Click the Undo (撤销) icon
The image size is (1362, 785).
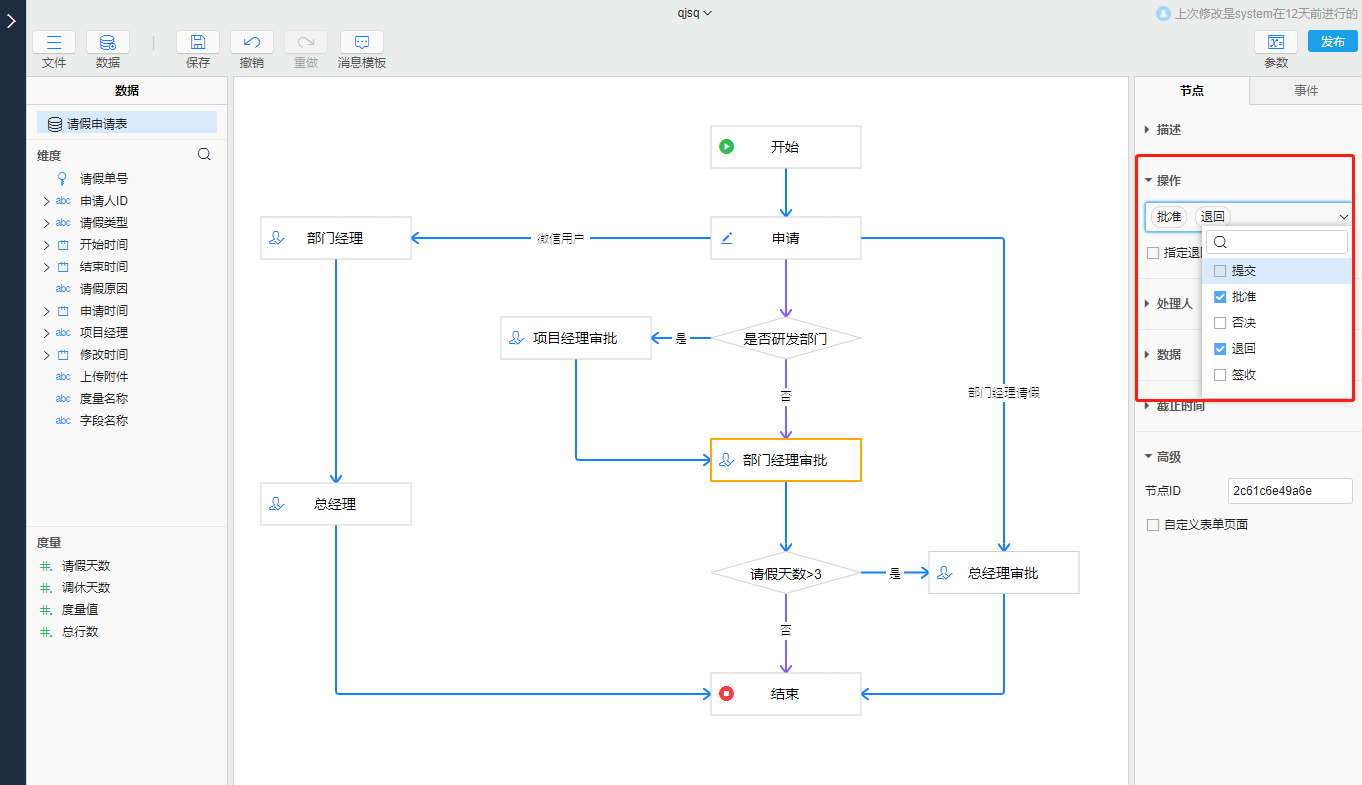pos(252,42)
